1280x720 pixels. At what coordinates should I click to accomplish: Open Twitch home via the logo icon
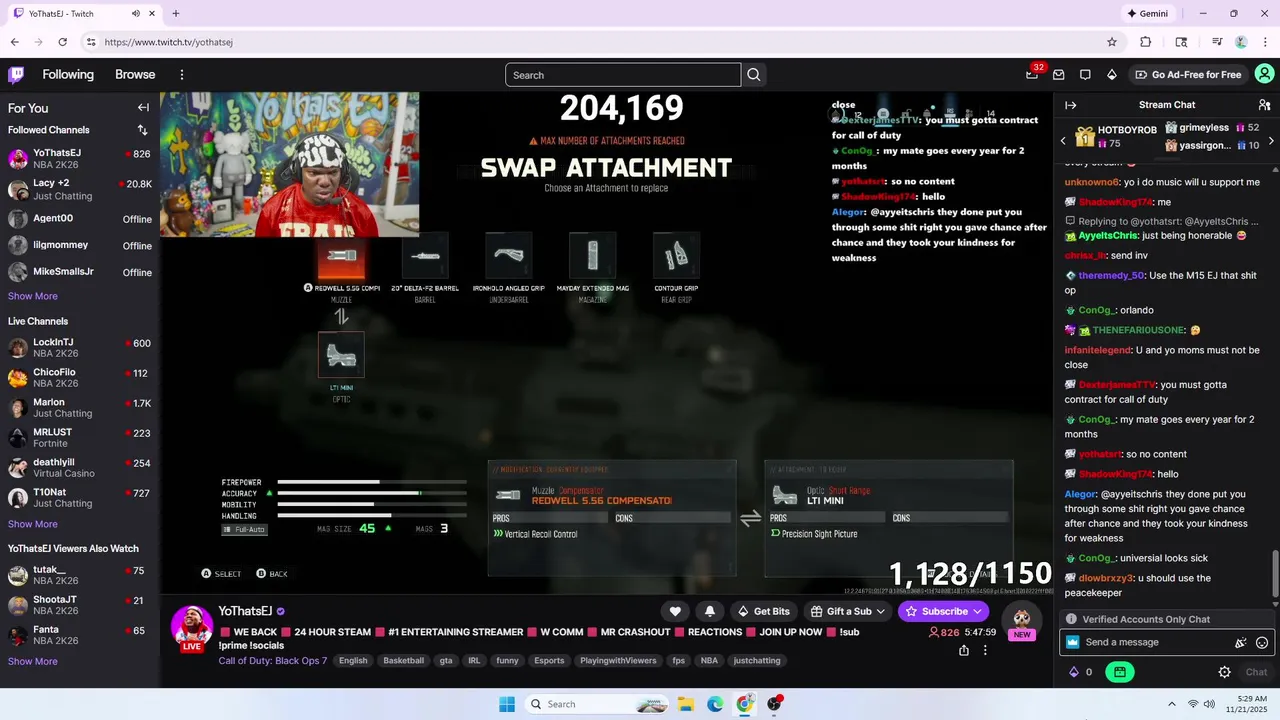point(16,75)
